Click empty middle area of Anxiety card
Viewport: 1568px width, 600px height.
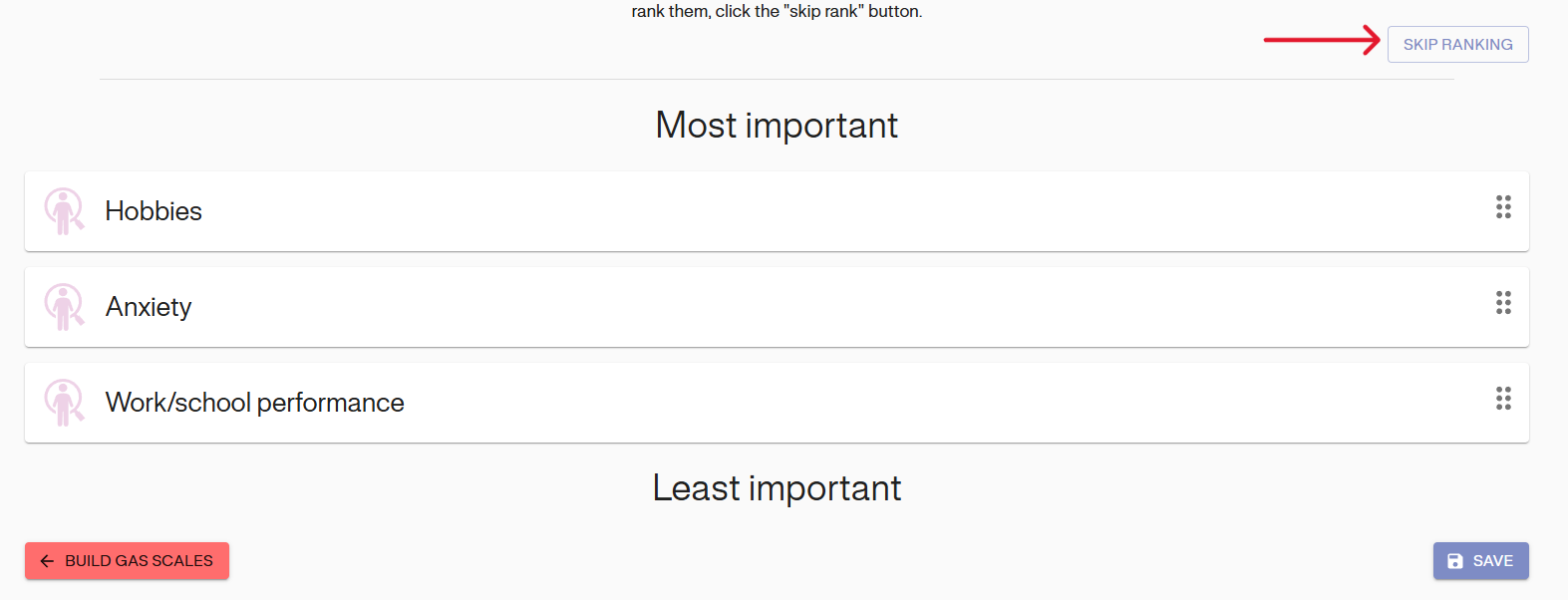pyautogui.click(x=797, y=307)
